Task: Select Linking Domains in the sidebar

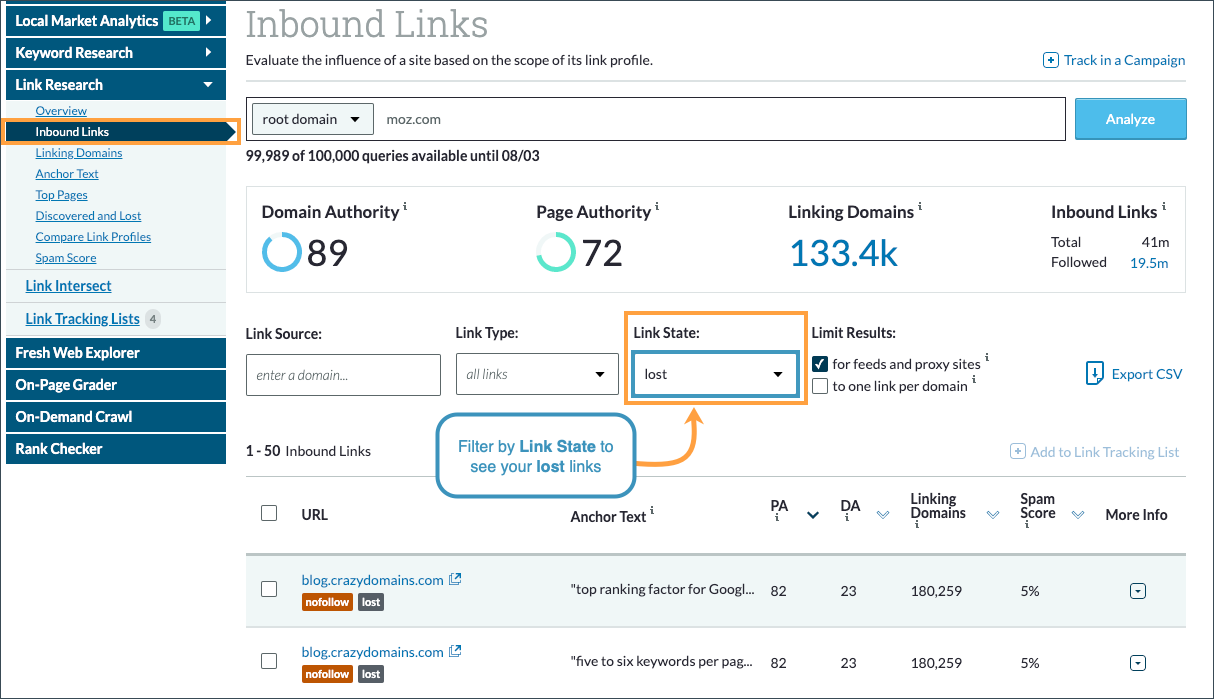Action: click(79, 152)
